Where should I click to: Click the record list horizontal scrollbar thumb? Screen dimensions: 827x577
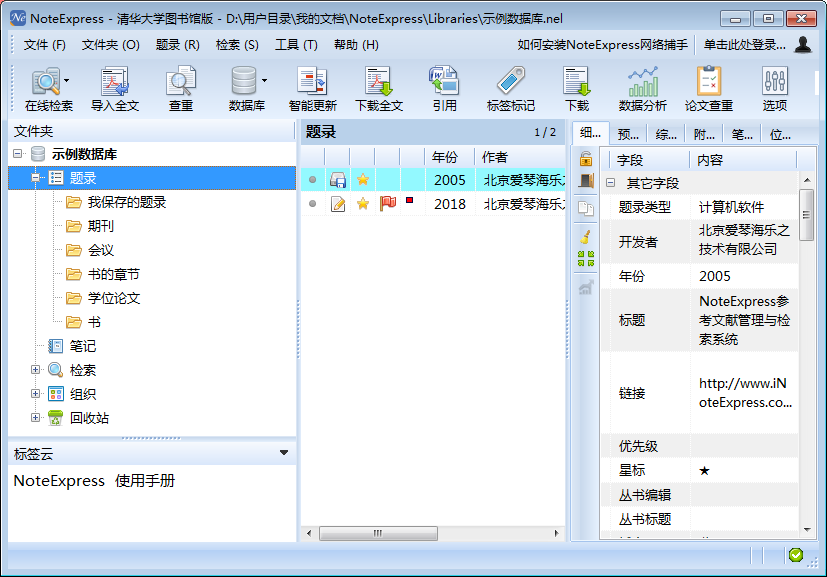pos(378,533)
